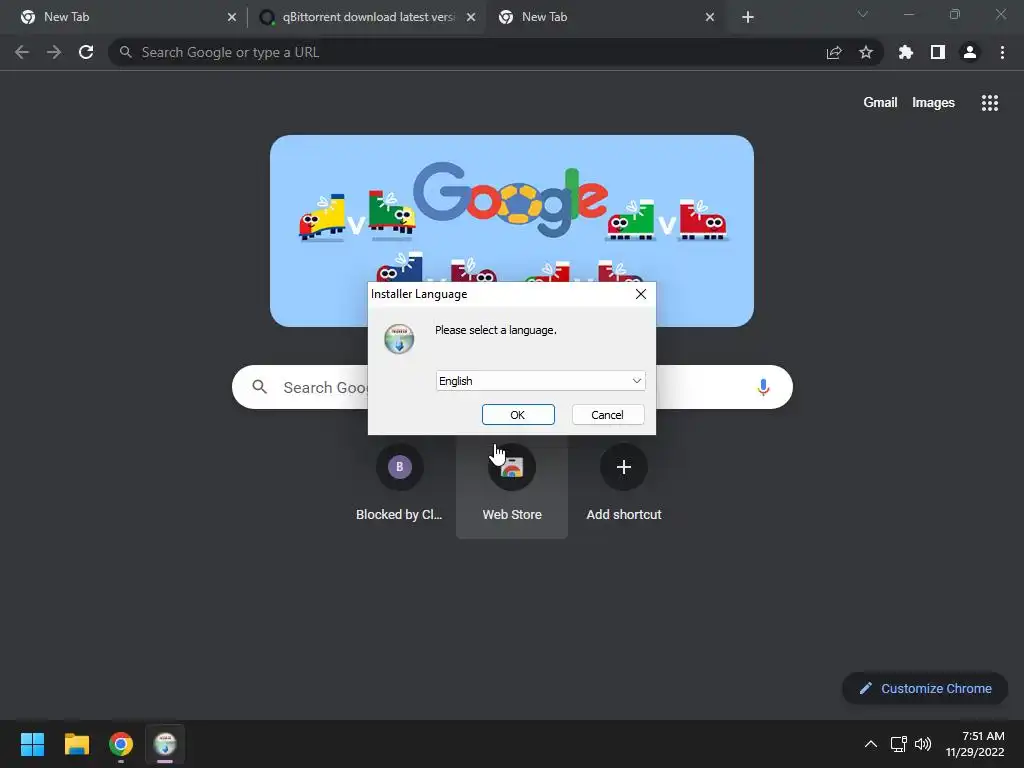Toggle the Chrome side panel
Viewport: 1024px width, 768px height.
point(938,52)
